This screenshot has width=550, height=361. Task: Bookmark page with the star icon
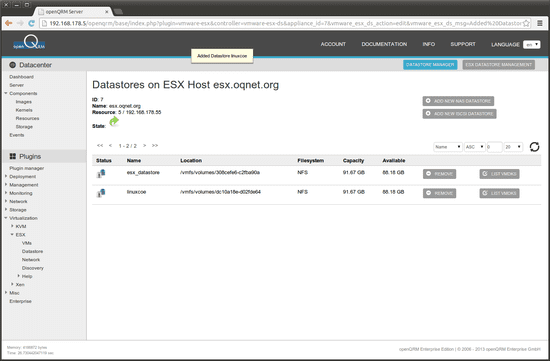pos(526,24)
